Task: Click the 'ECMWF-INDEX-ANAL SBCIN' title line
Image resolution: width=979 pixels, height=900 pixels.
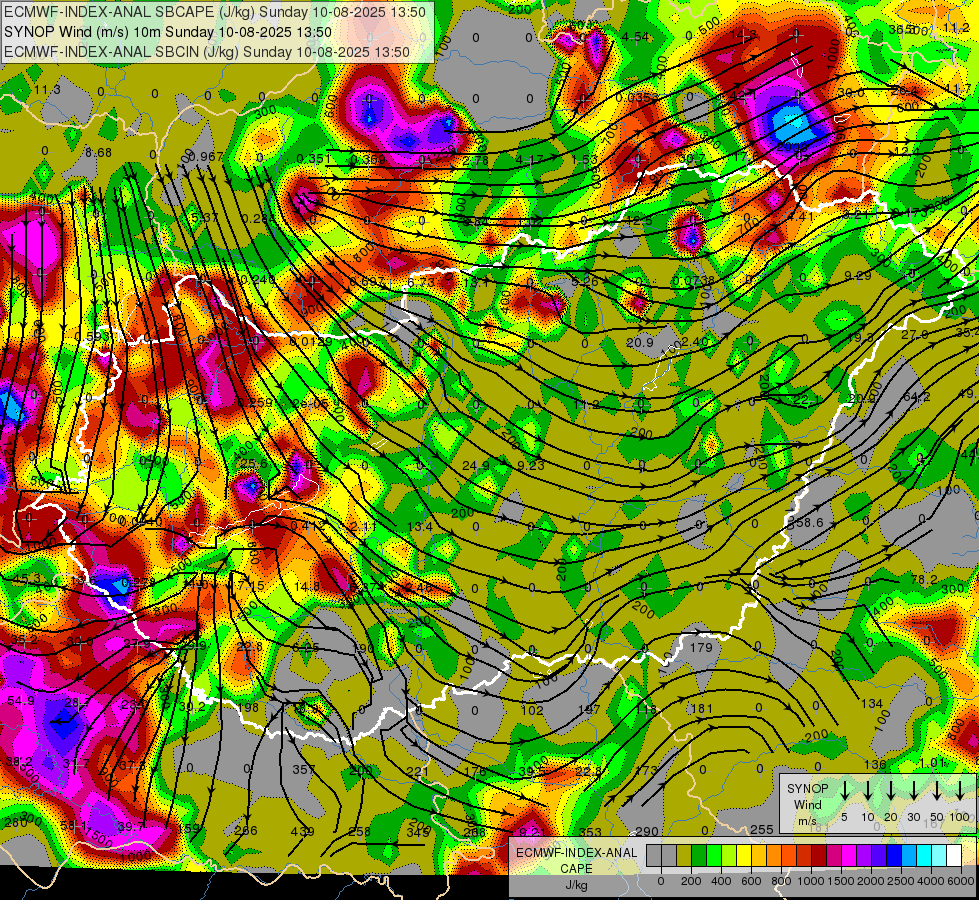Action: point(207,52)
